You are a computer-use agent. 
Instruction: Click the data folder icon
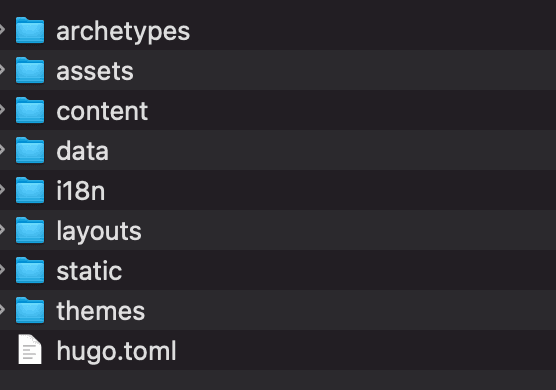click(x=30, y=150)
